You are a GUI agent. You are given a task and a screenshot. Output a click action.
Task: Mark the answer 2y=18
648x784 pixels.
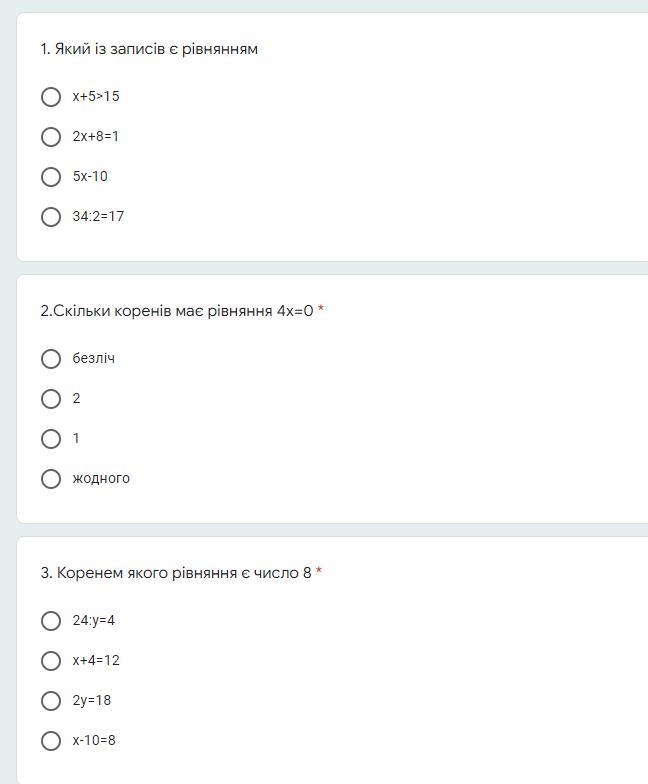coord(50,700)
